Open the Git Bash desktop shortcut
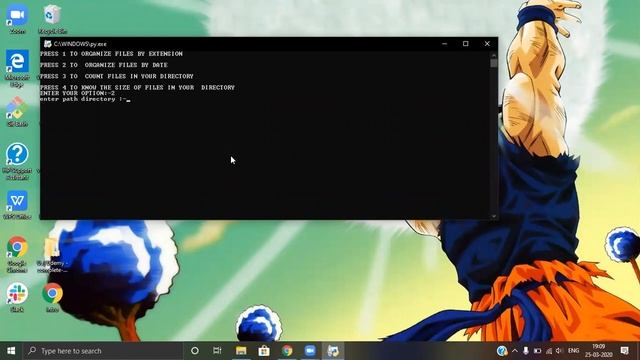 tap(17, 111)
